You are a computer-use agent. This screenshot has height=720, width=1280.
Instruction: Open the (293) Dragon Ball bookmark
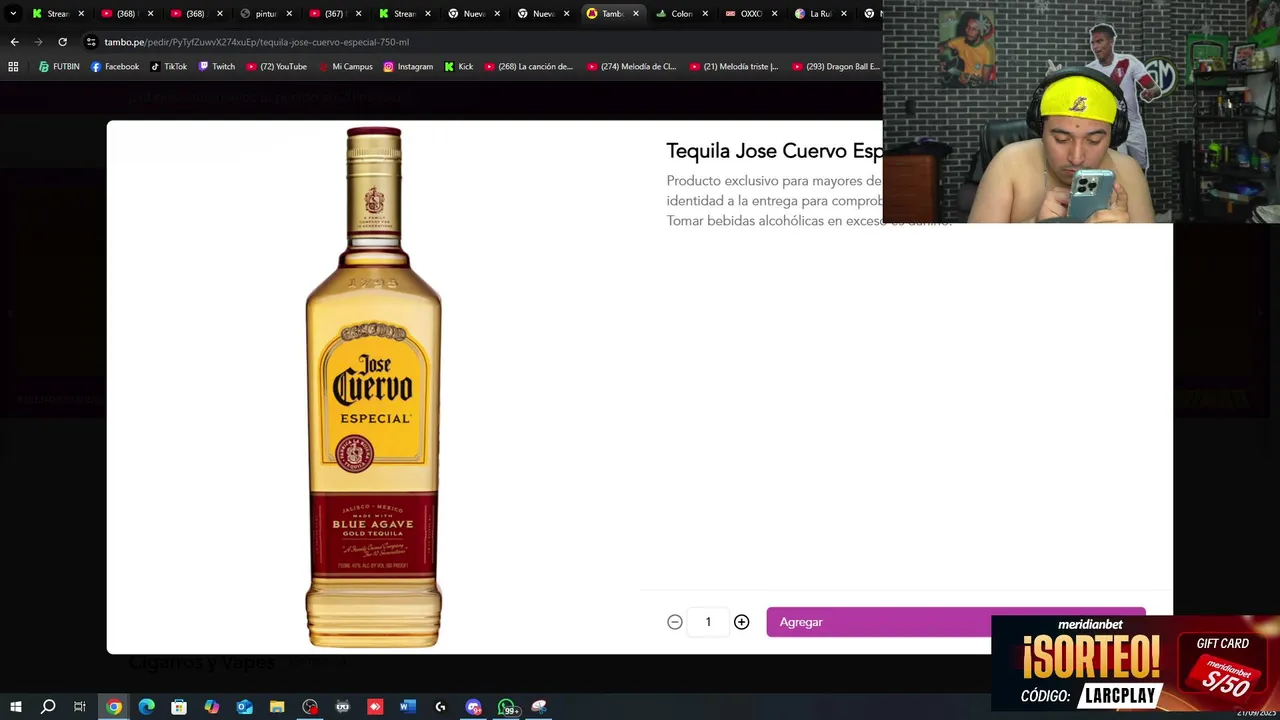836,67
